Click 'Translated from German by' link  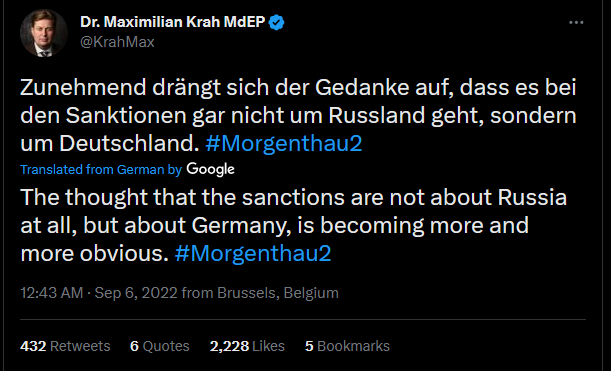(101, 170)
